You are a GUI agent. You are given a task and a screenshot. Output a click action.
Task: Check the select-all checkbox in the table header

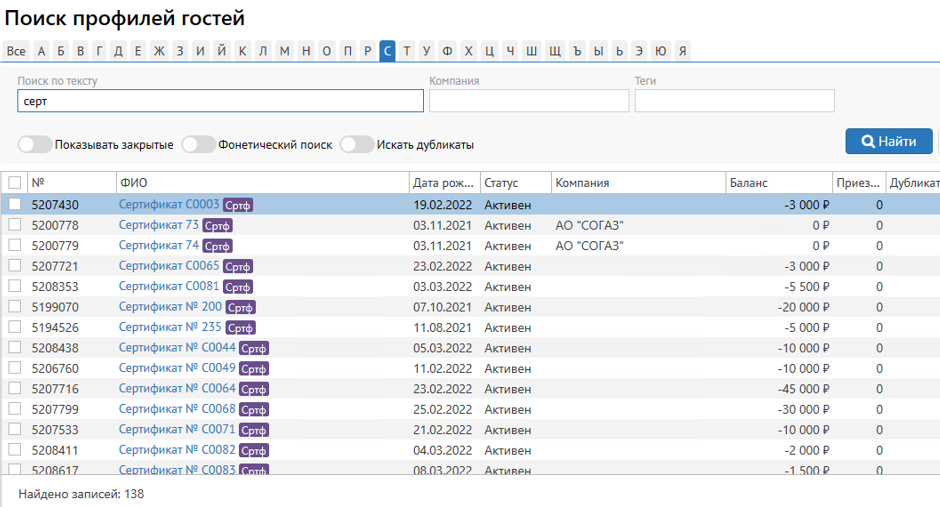pos(15,183)
